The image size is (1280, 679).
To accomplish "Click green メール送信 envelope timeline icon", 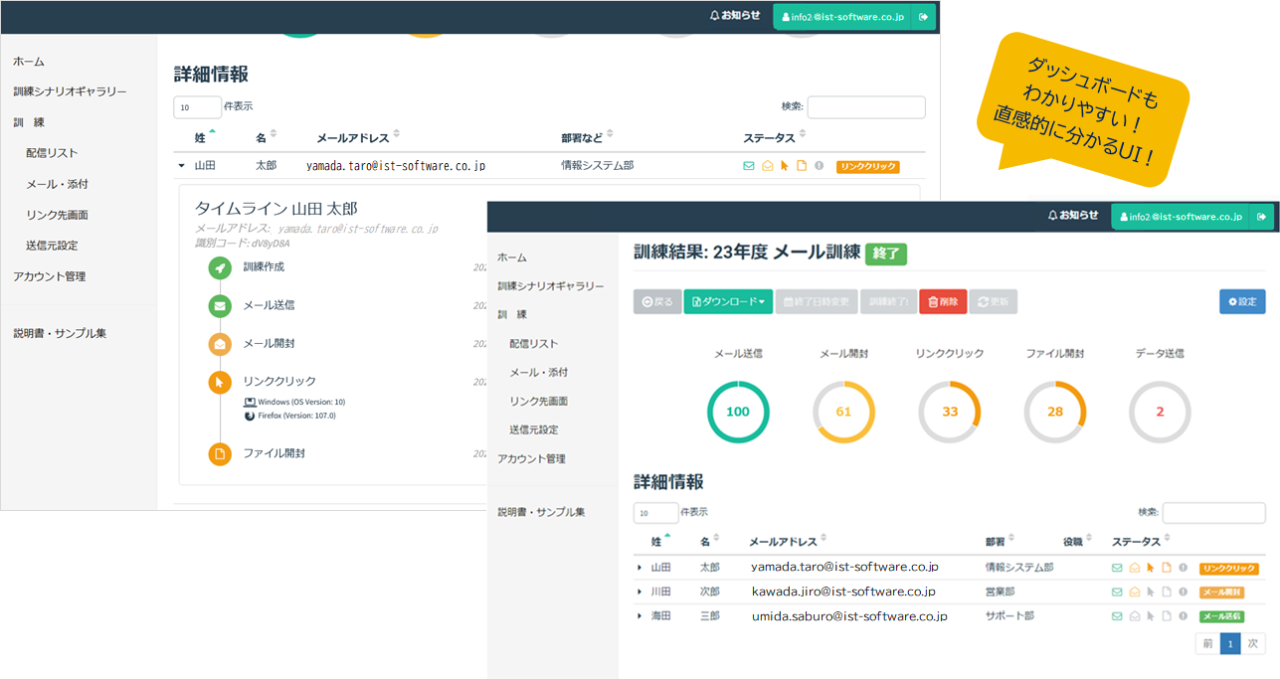I will pyautogui.click(x=219, y=305).
